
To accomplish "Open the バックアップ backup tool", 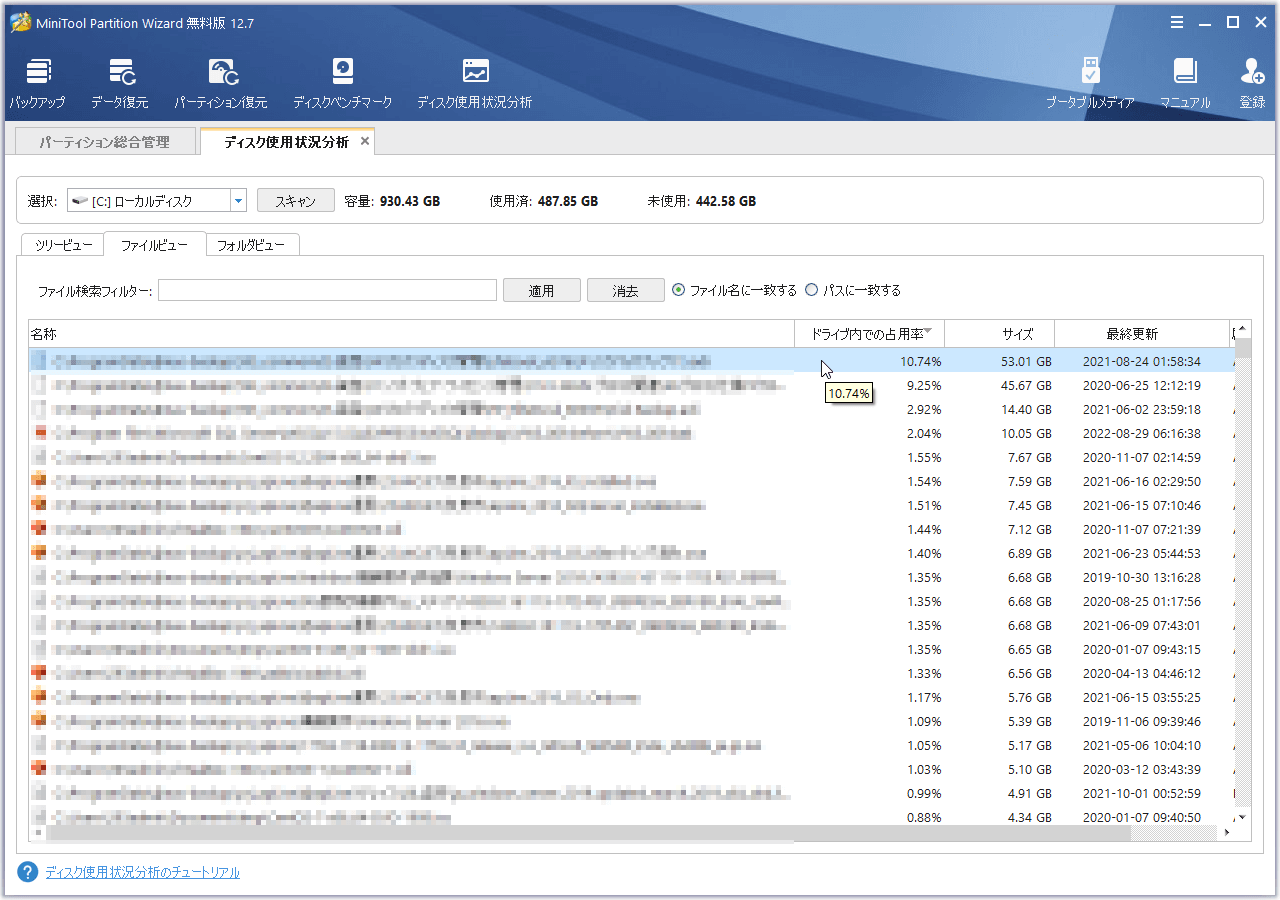I will [x=38, y=82].
